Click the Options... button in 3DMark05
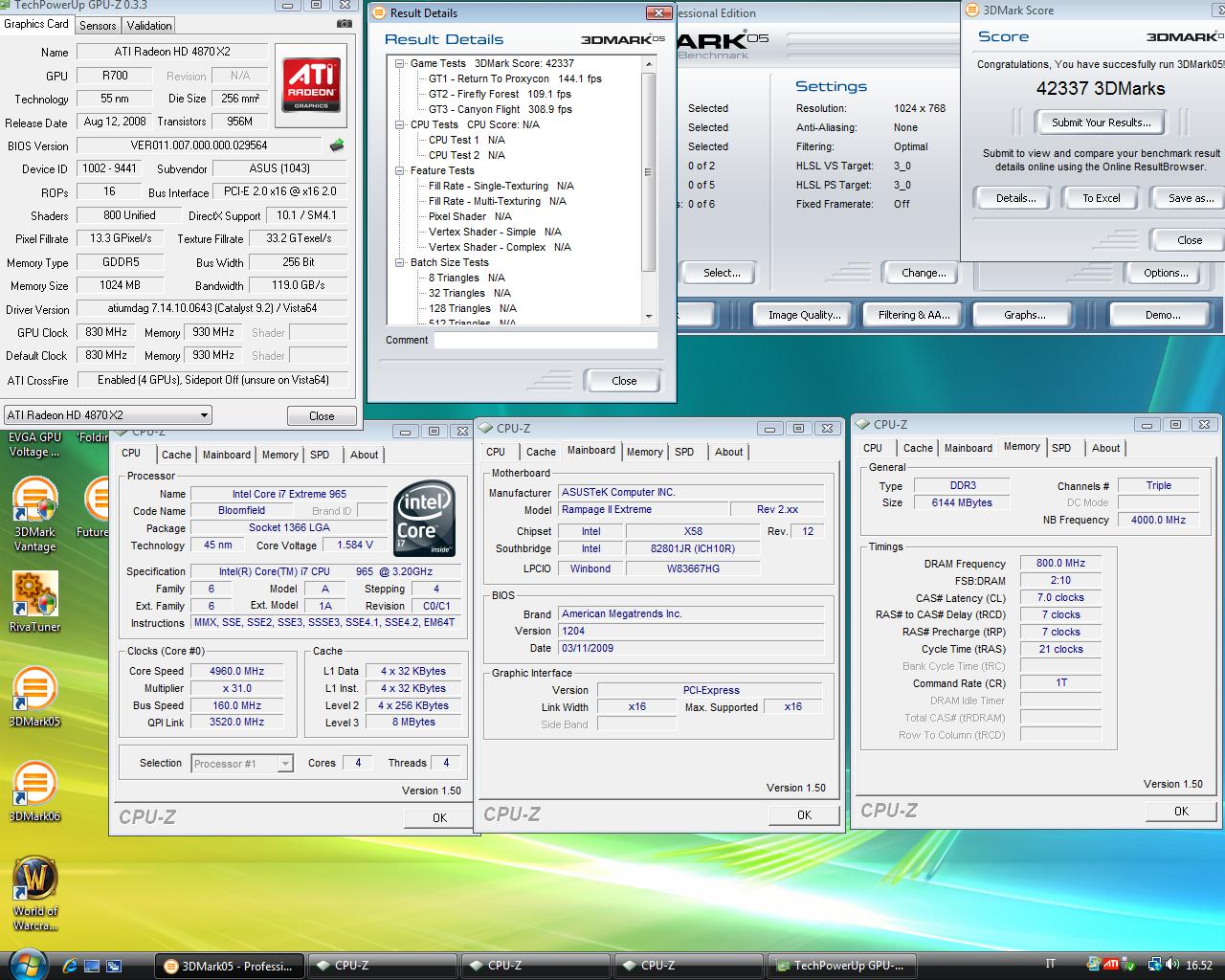 coord(1165,273)
